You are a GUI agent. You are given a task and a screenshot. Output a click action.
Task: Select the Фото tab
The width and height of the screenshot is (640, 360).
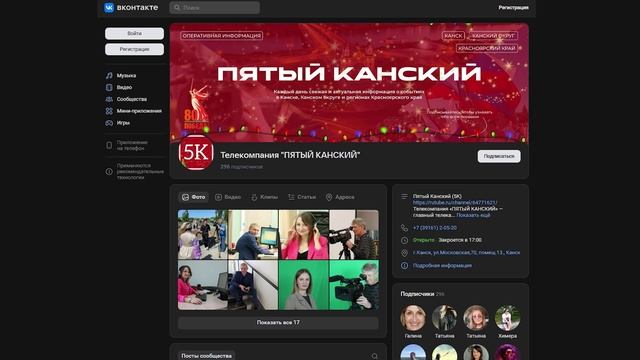[193, 197]
